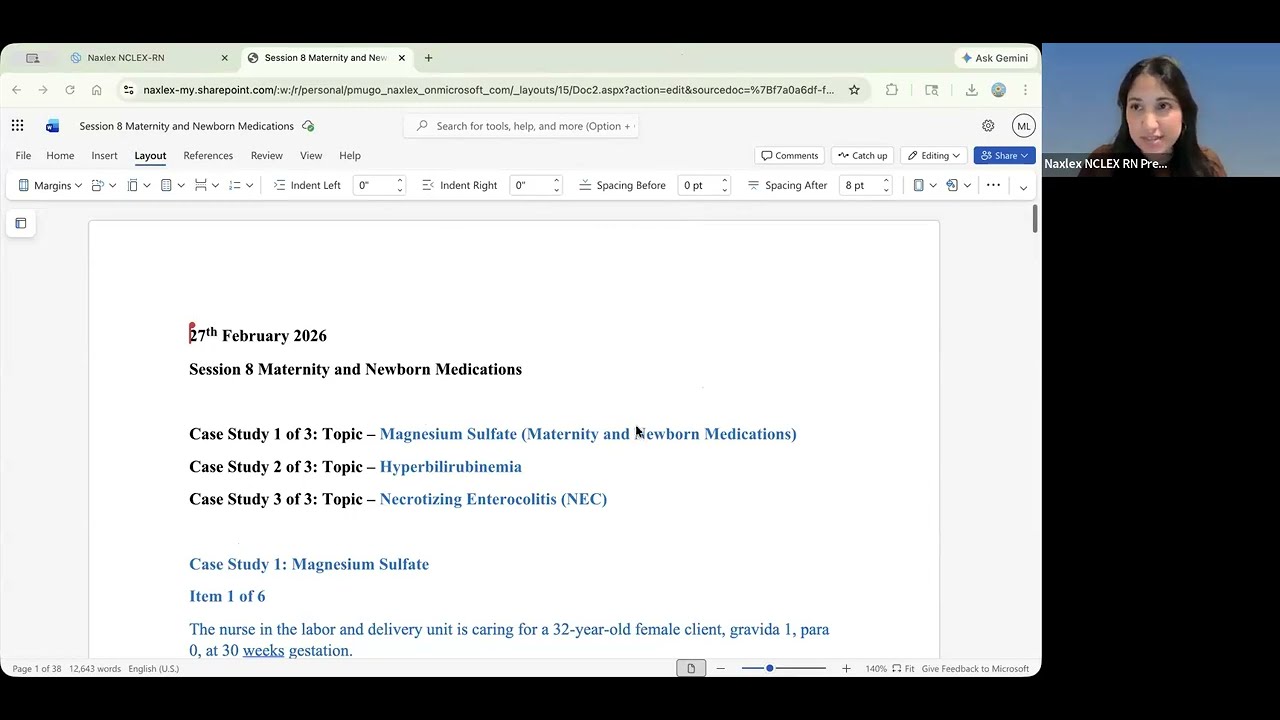Expand the Columns dropdown arrow

181,185
